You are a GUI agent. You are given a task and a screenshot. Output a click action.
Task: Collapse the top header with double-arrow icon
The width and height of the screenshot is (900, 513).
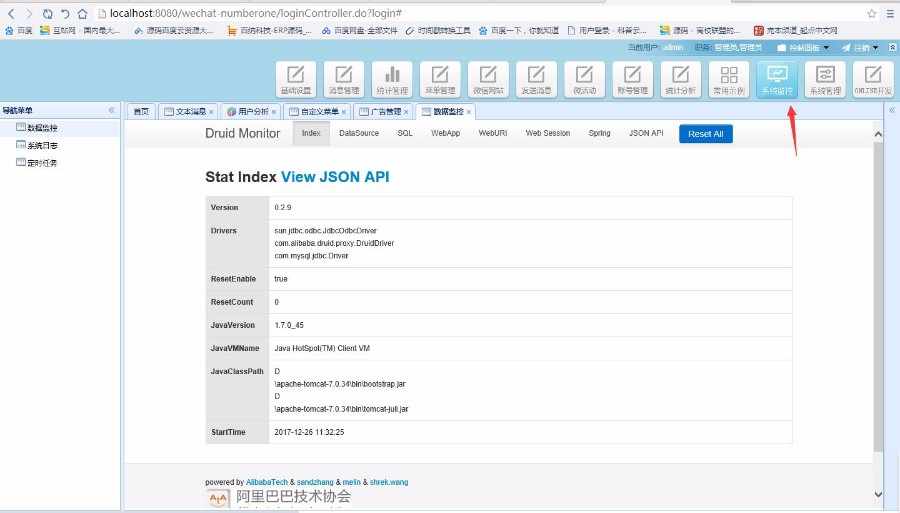893,48
